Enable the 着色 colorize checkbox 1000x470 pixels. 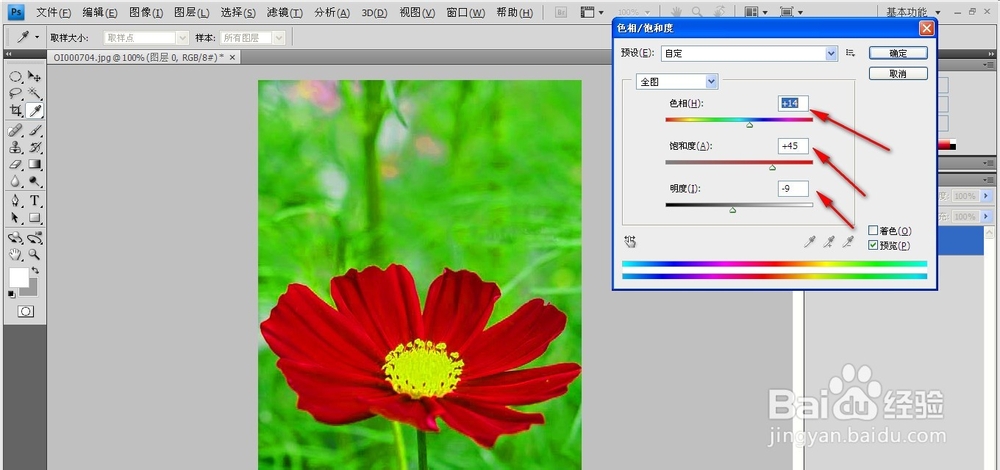(873, 230)
